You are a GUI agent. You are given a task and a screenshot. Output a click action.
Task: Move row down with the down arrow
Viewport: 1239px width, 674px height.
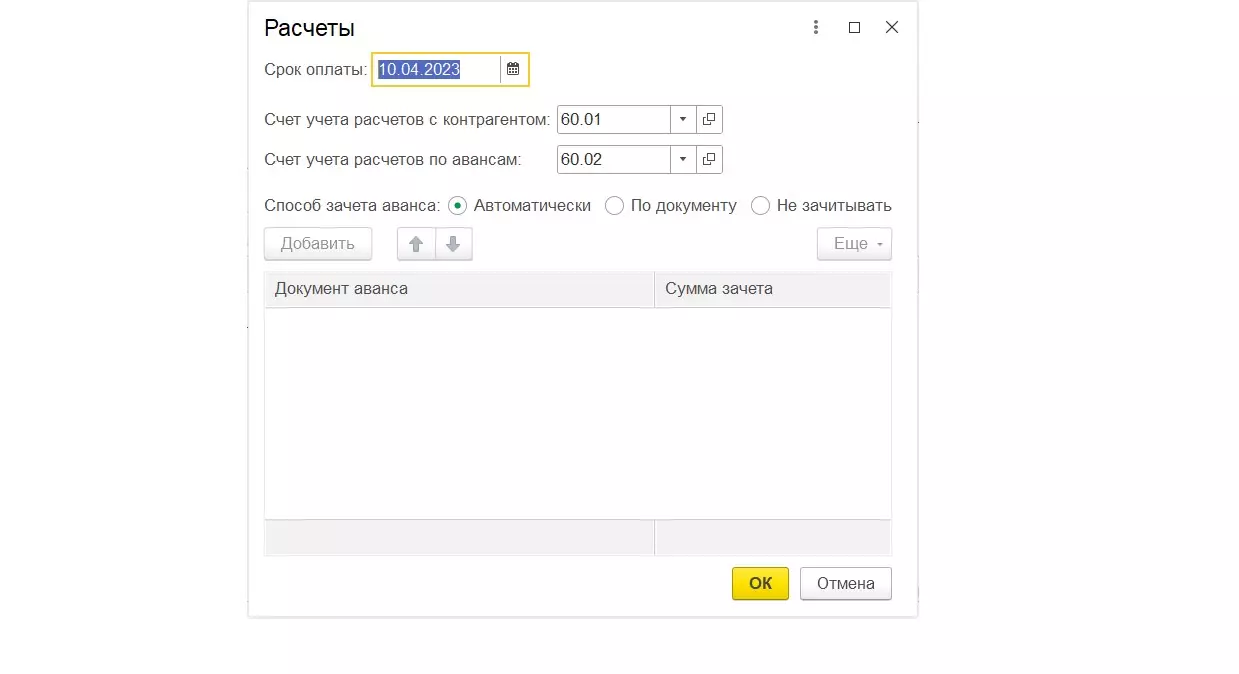tap(453, 244)
